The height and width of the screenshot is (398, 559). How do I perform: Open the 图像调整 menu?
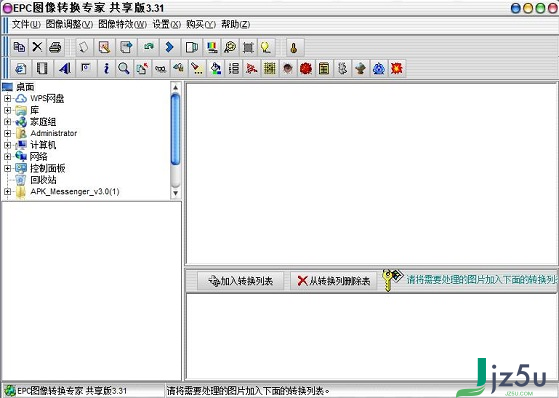click(x=70, y=24)
